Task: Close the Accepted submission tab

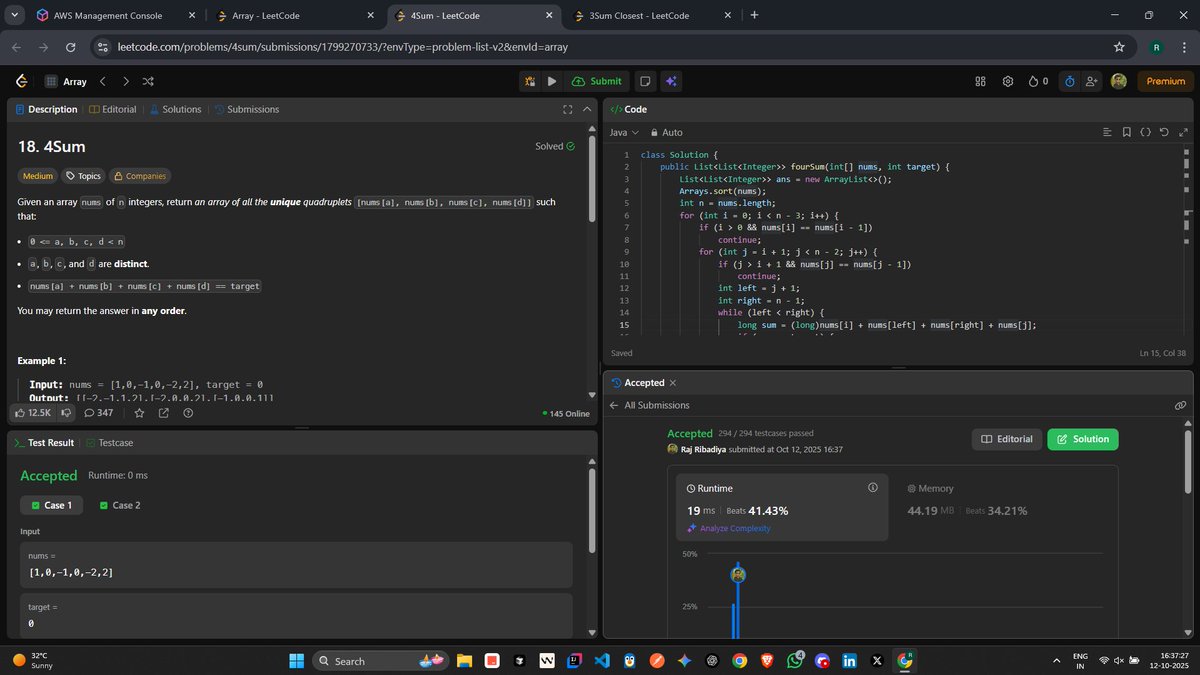Action: click(x=673, y=383)
